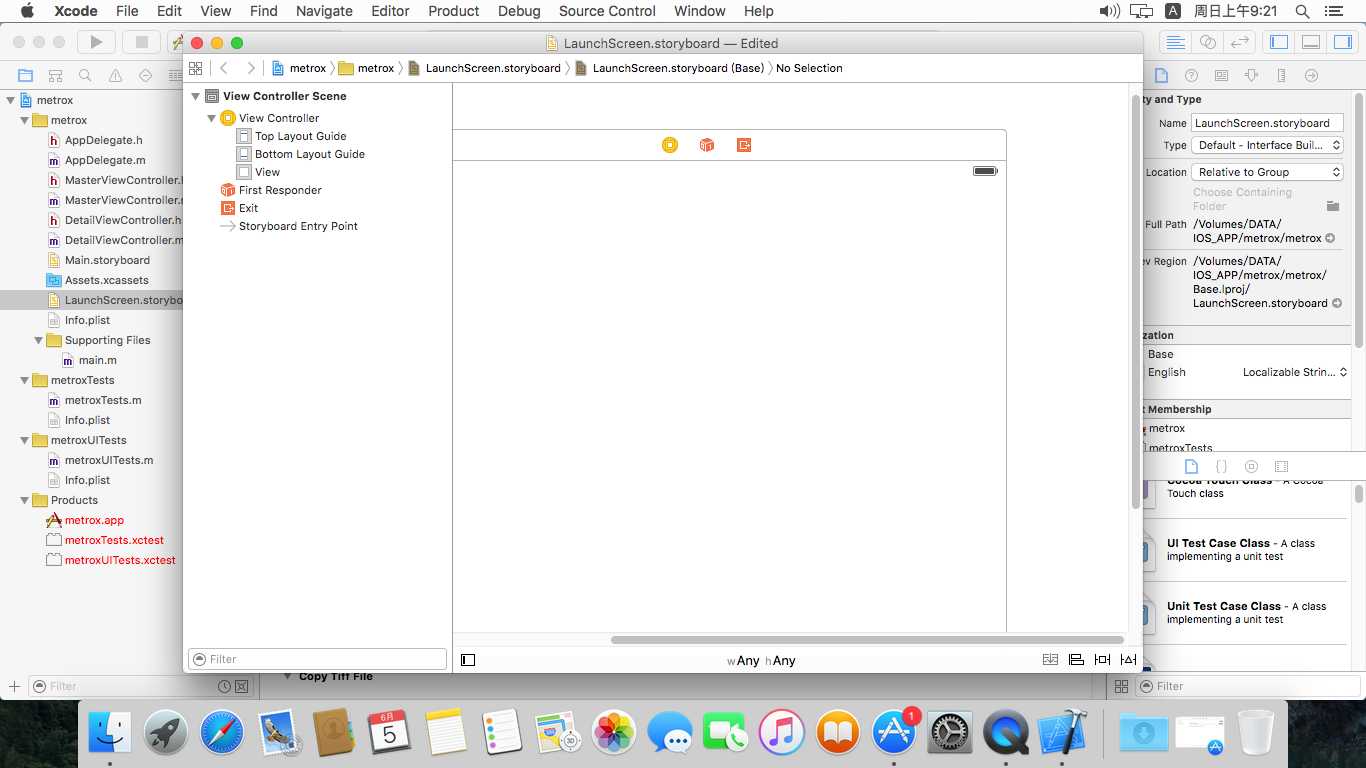Viewport: 1366px width, 768px height.
Task: Hide the Navigator pane
Action: coord(1279,42)
